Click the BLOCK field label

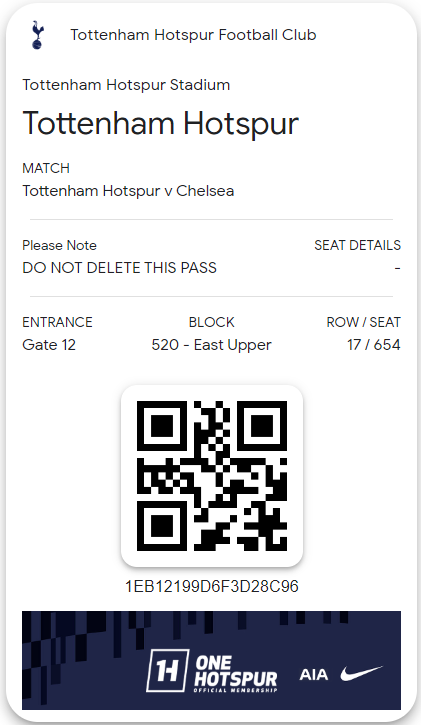(211, 322)
